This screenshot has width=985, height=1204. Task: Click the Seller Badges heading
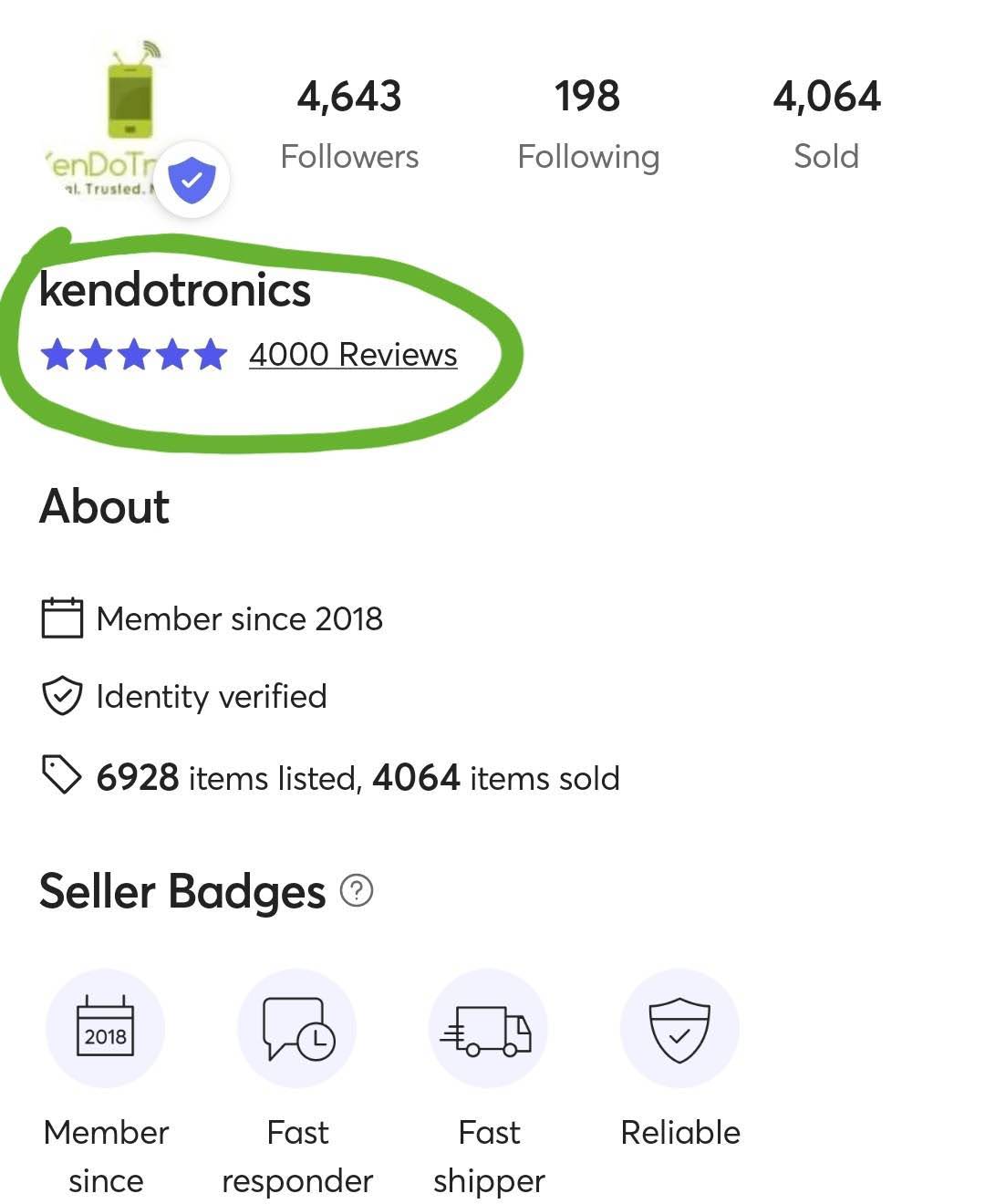tap(182, 891)
